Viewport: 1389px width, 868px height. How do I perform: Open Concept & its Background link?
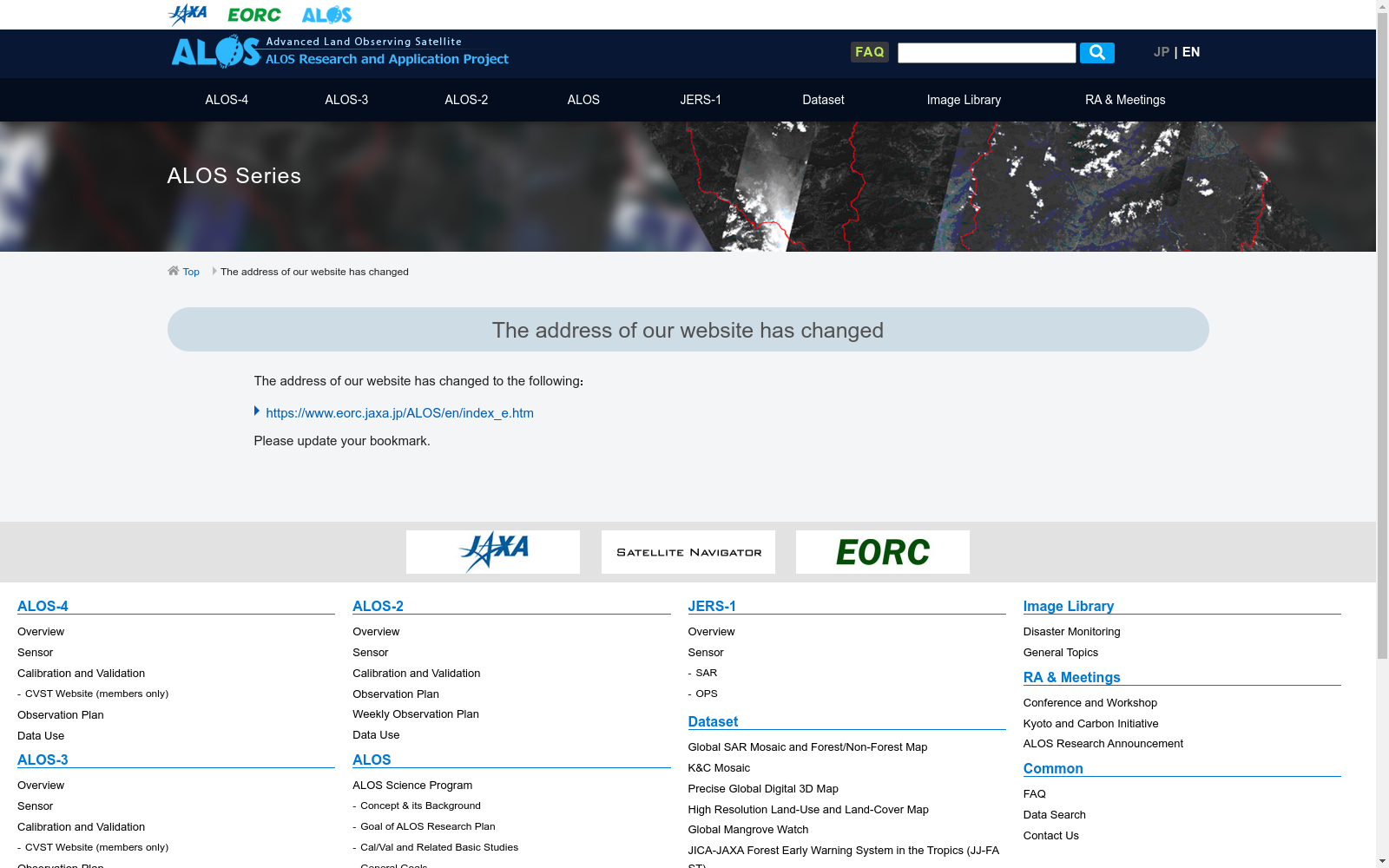[420, 806]
